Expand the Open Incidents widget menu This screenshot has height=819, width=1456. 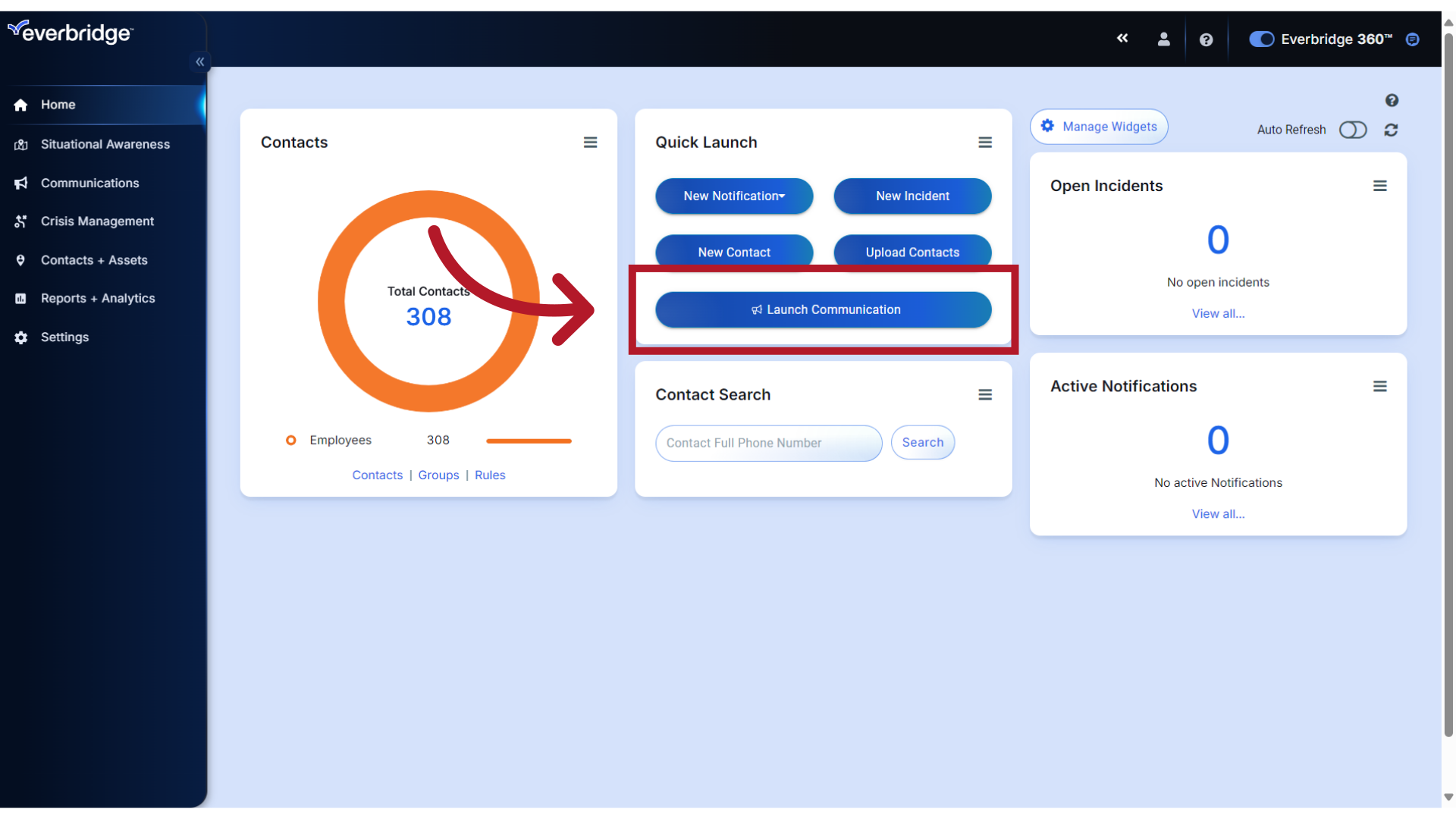pyautogui.click(x=1380, y=186)
